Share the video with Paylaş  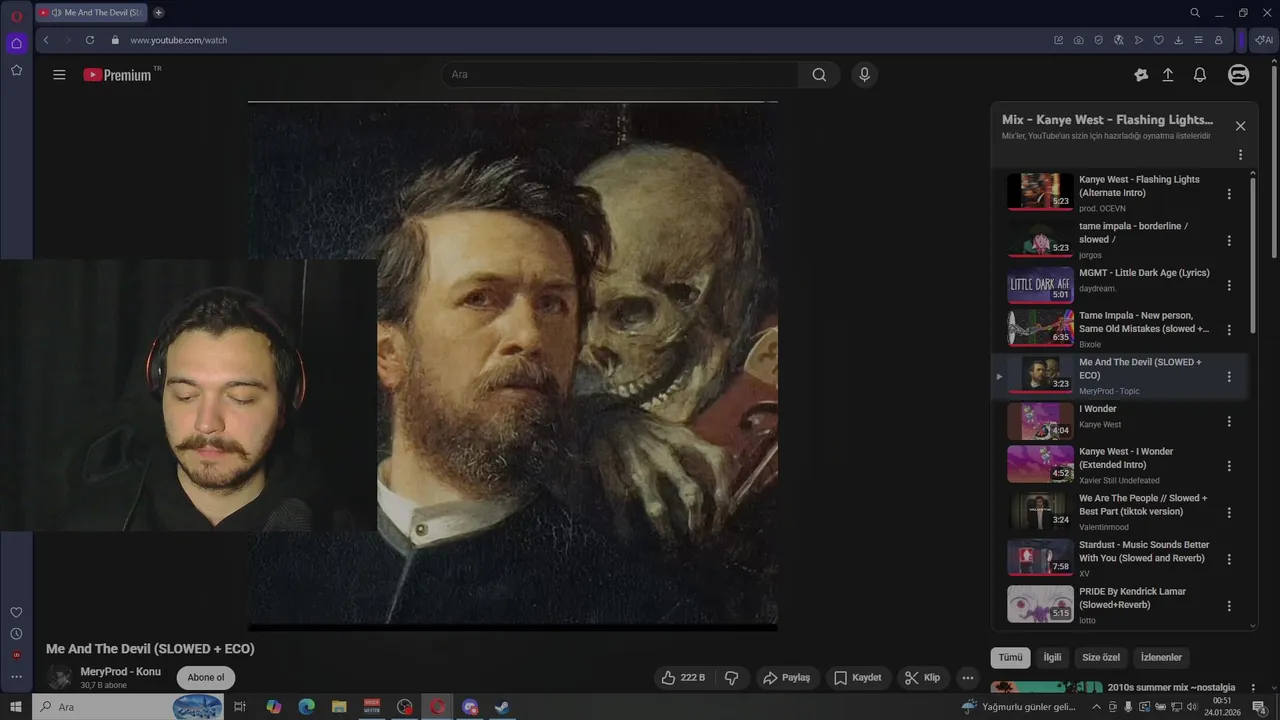tap(786, 678)
